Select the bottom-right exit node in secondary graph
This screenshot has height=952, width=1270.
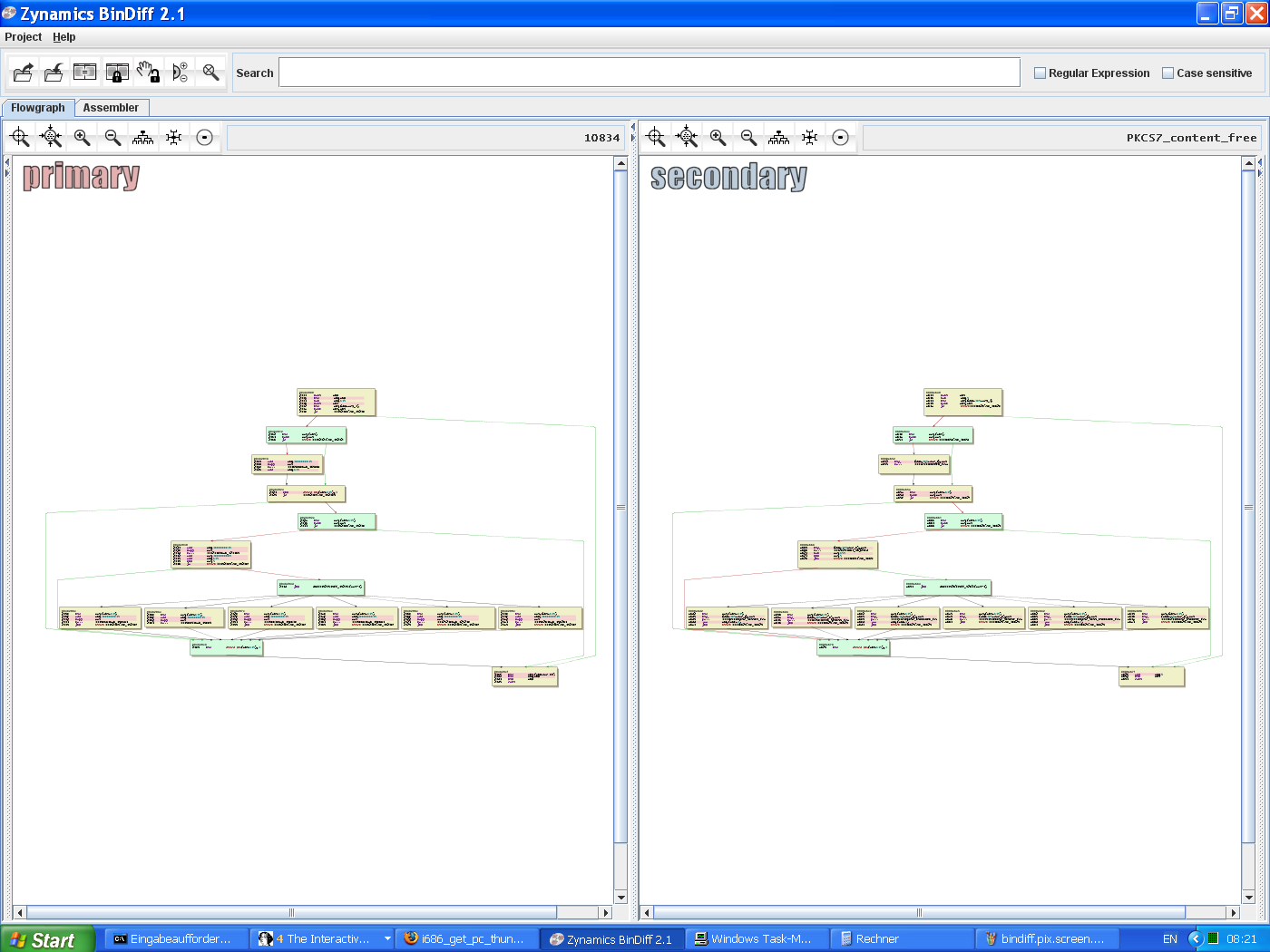pyautogui.click(x=1152, y=676)
